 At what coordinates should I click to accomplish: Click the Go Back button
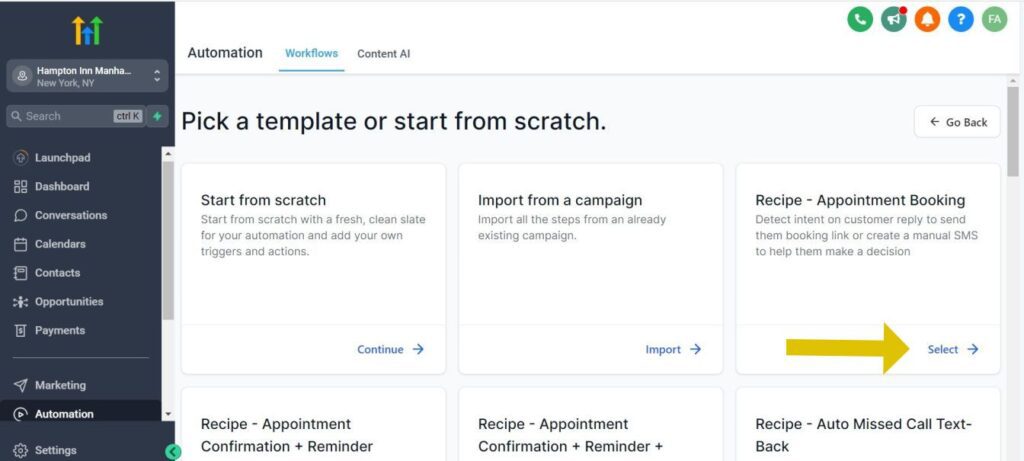click(x=957, y=122)
